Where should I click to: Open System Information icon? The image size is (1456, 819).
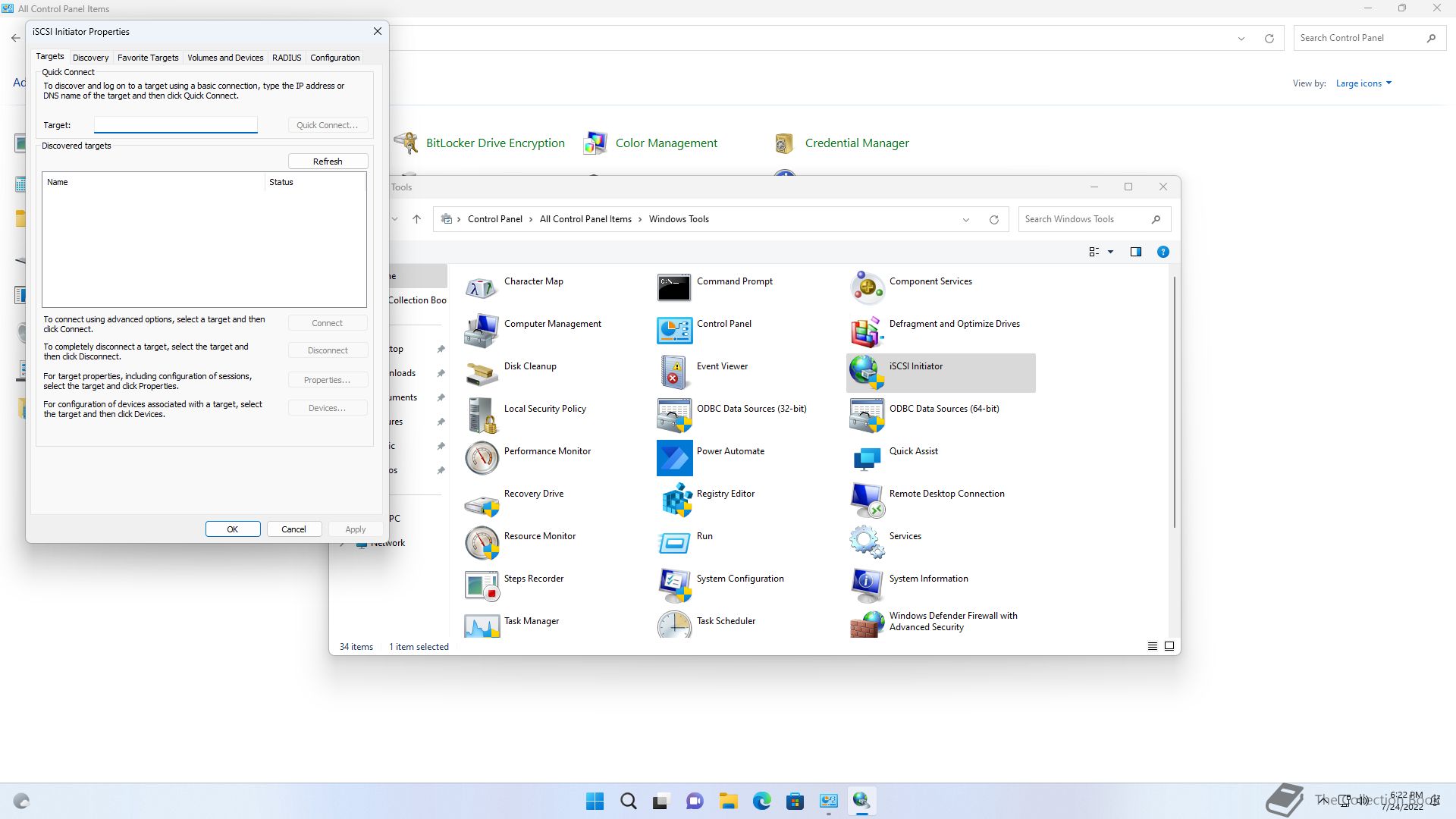click(867, 585)
